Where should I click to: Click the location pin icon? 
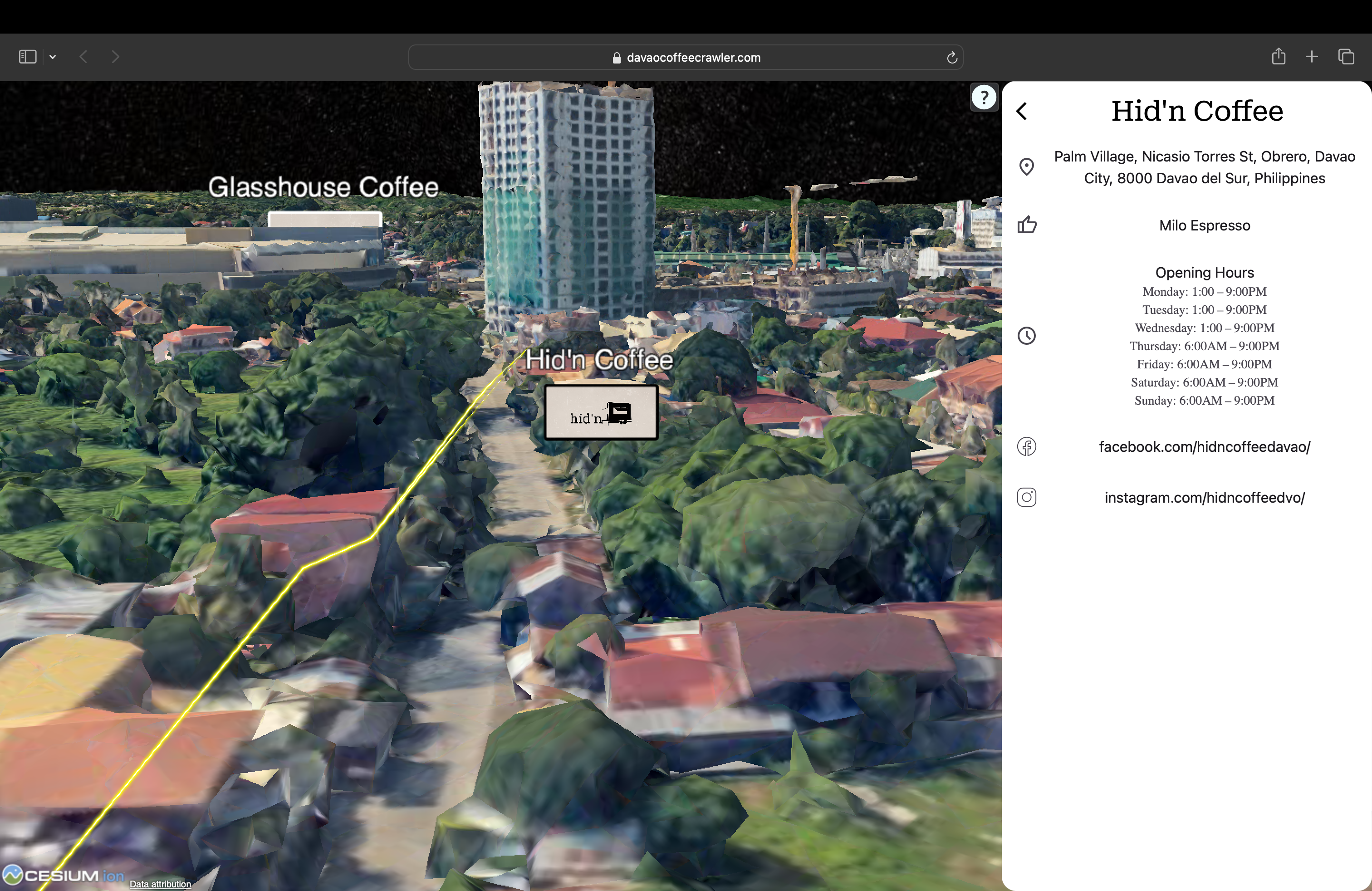point(1027,167)
